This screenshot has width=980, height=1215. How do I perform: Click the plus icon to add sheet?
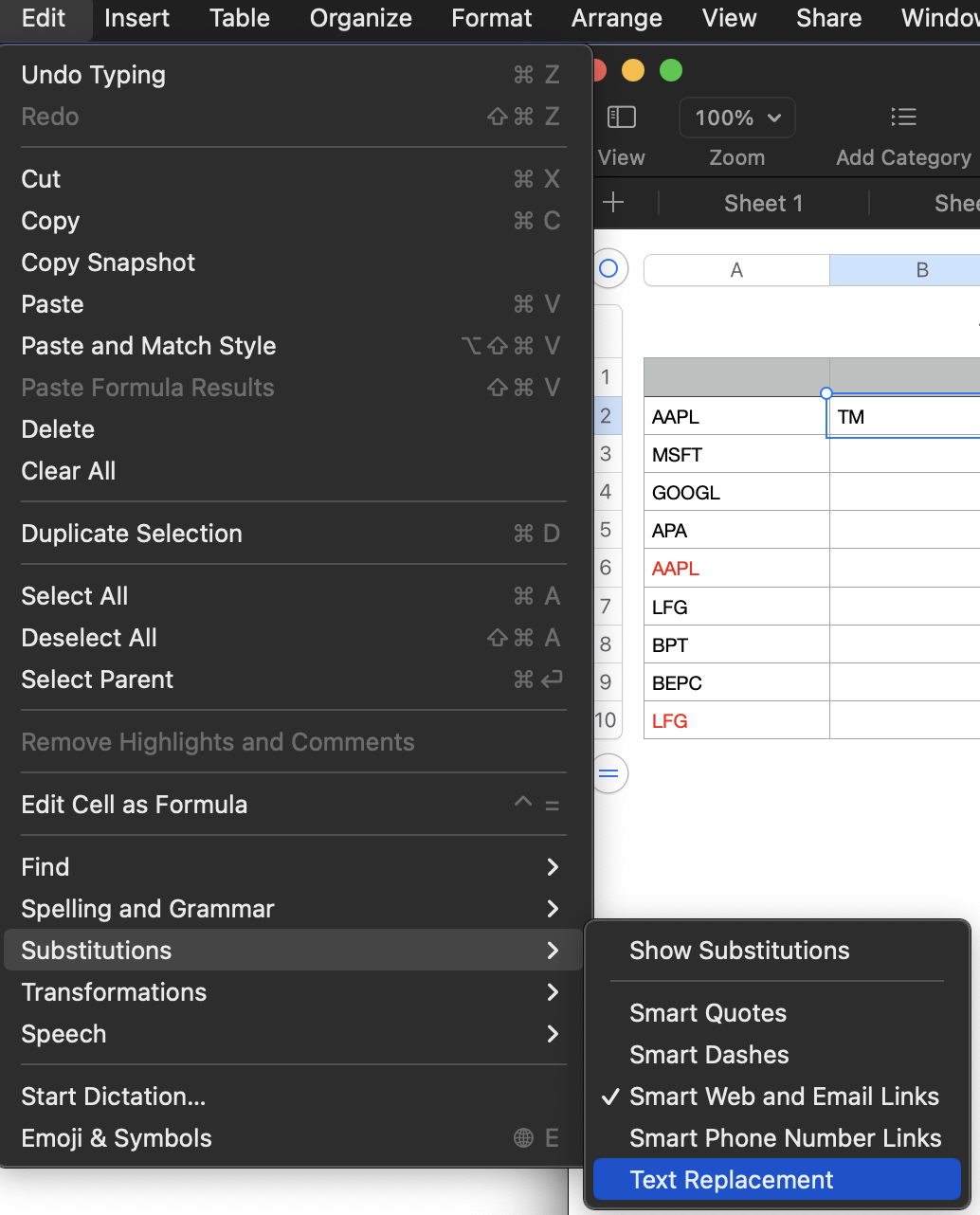click(613, 203)
